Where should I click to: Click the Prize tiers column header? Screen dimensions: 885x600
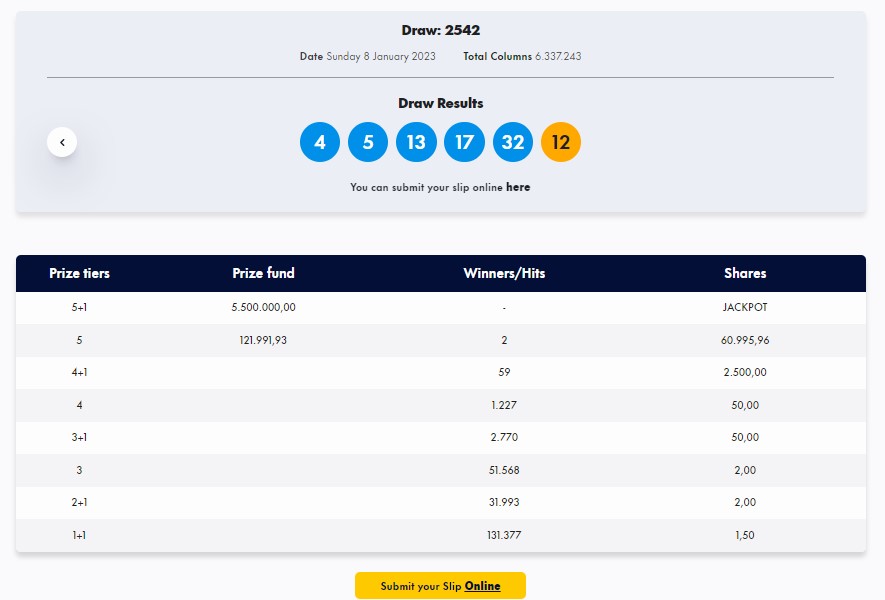[x=79, y=273]
